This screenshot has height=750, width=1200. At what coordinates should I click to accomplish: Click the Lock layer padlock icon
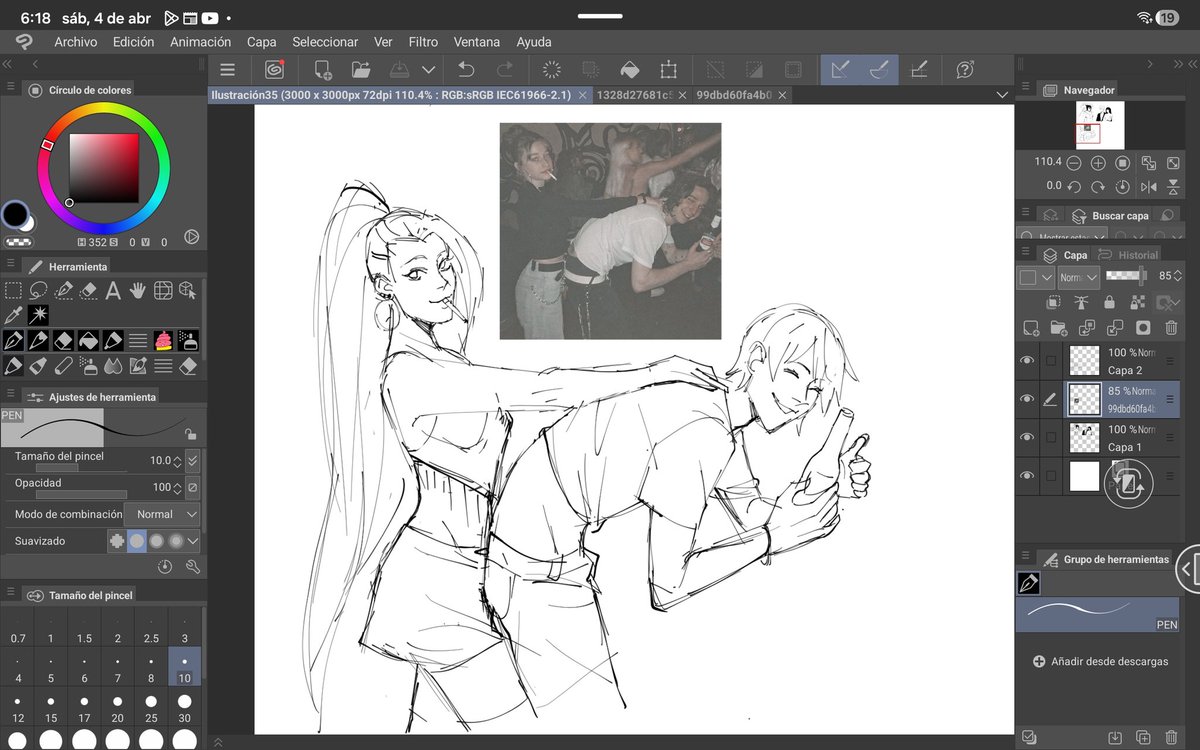pyautogui.click(x=1109, y=302)
